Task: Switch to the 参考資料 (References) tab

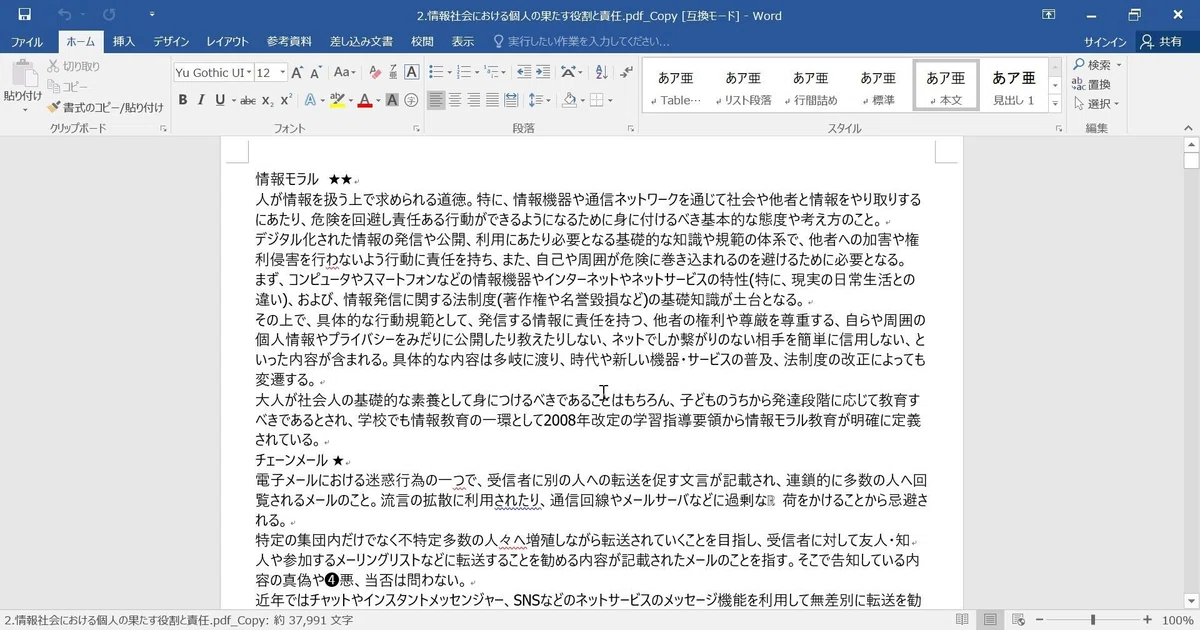Action: tap(289, 42)
